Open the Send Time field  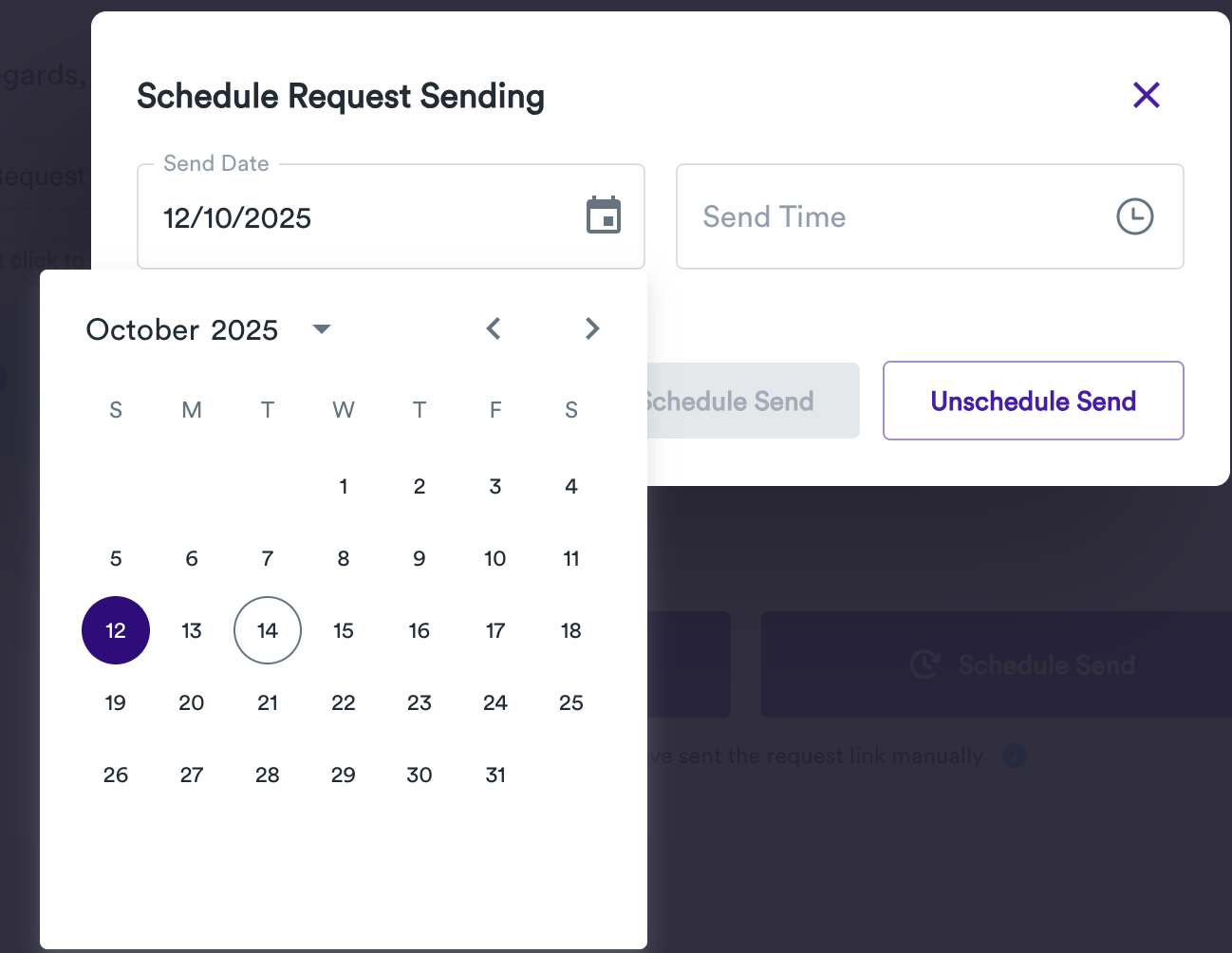coord(902,217)
